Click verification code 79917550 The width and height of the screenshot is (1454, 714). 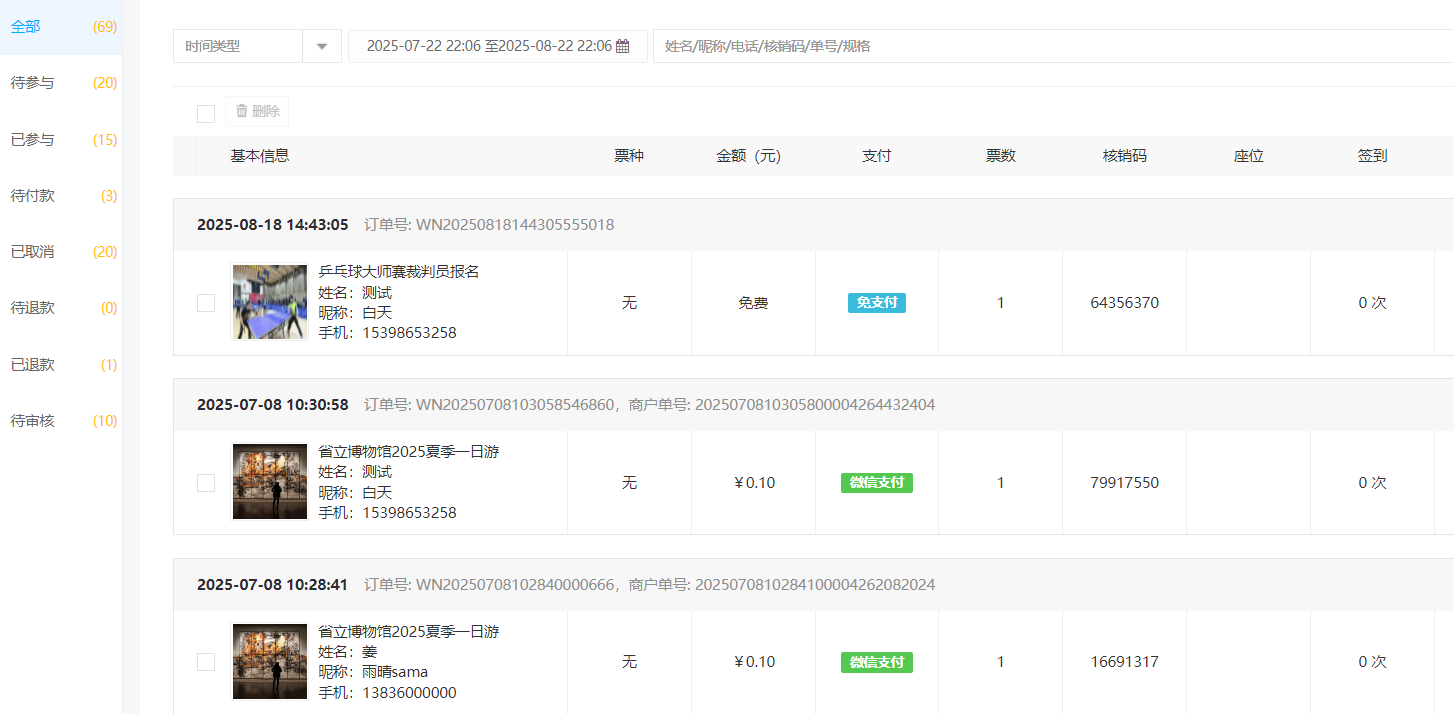coord(1125,483)
